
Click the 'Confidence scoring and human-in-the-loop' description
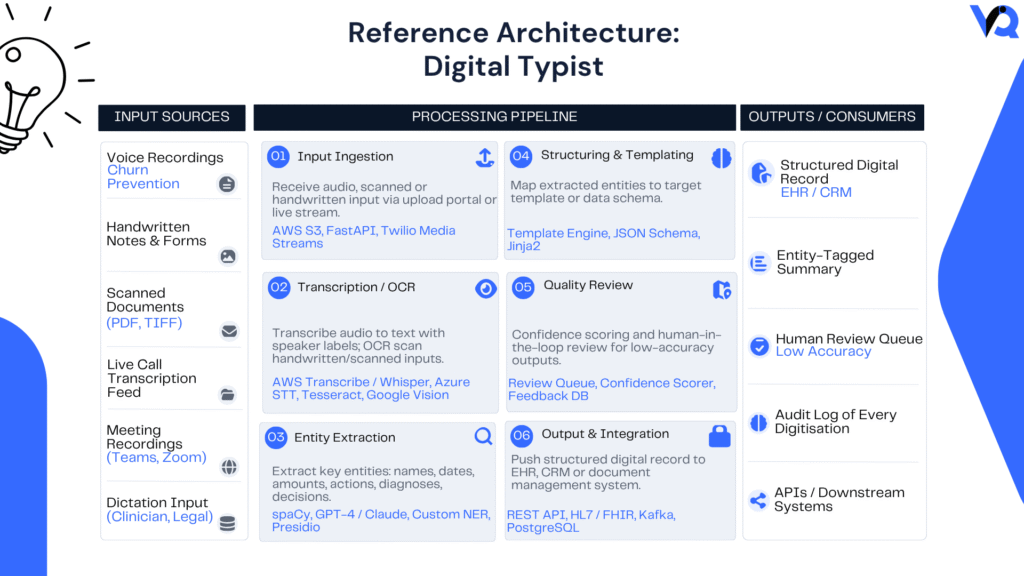[616, 347]
